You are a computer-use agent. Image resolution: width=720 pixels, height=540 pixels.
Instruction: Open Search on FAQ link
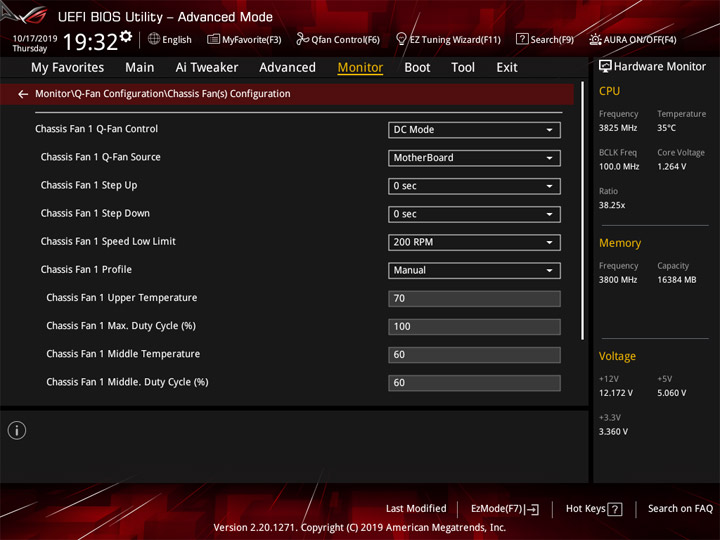[680, 509]
